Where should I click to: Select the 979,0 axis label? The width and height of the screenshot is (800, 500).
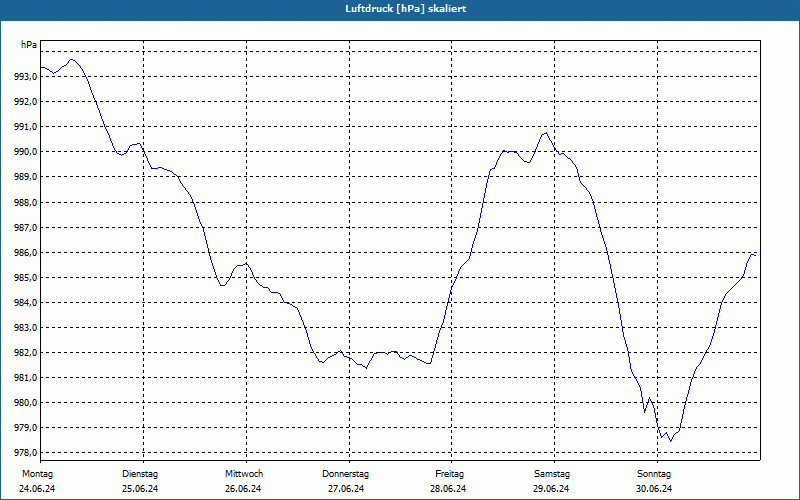pos(26,428)
